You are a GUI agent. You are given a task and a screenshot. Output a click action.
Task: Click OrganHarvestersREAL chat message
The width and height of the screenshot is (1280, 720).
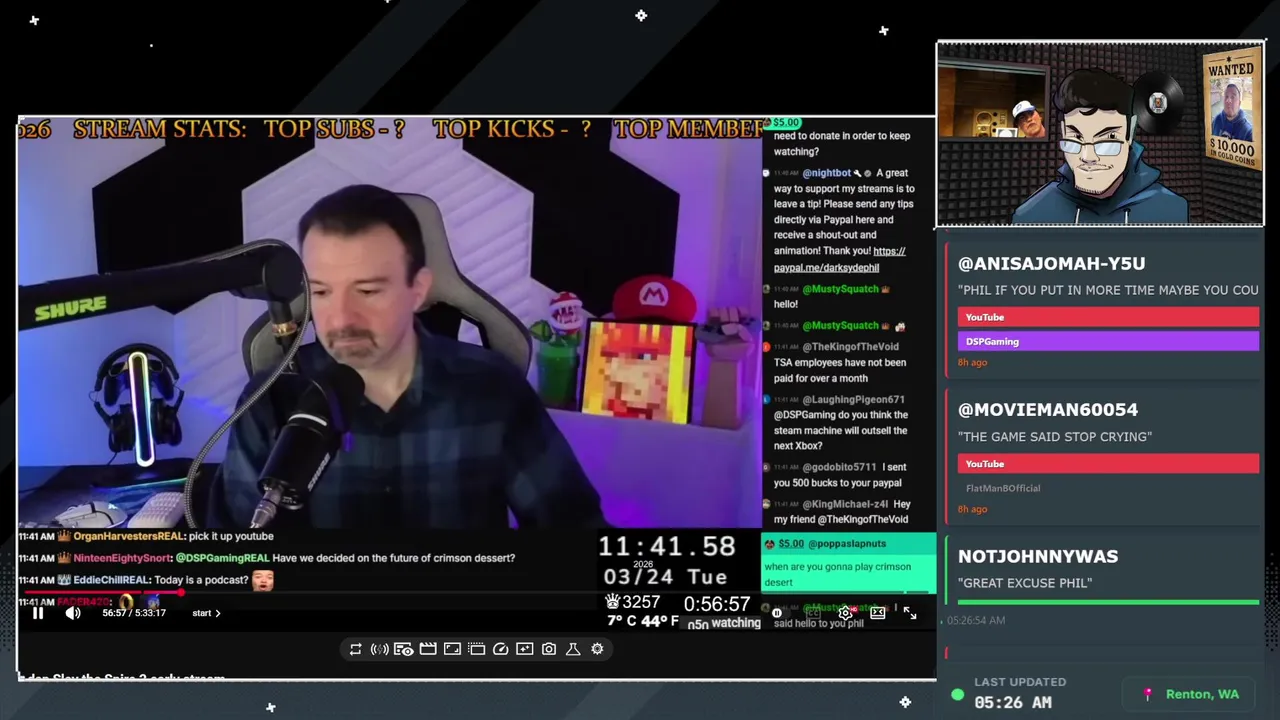(x=146, y=537)
